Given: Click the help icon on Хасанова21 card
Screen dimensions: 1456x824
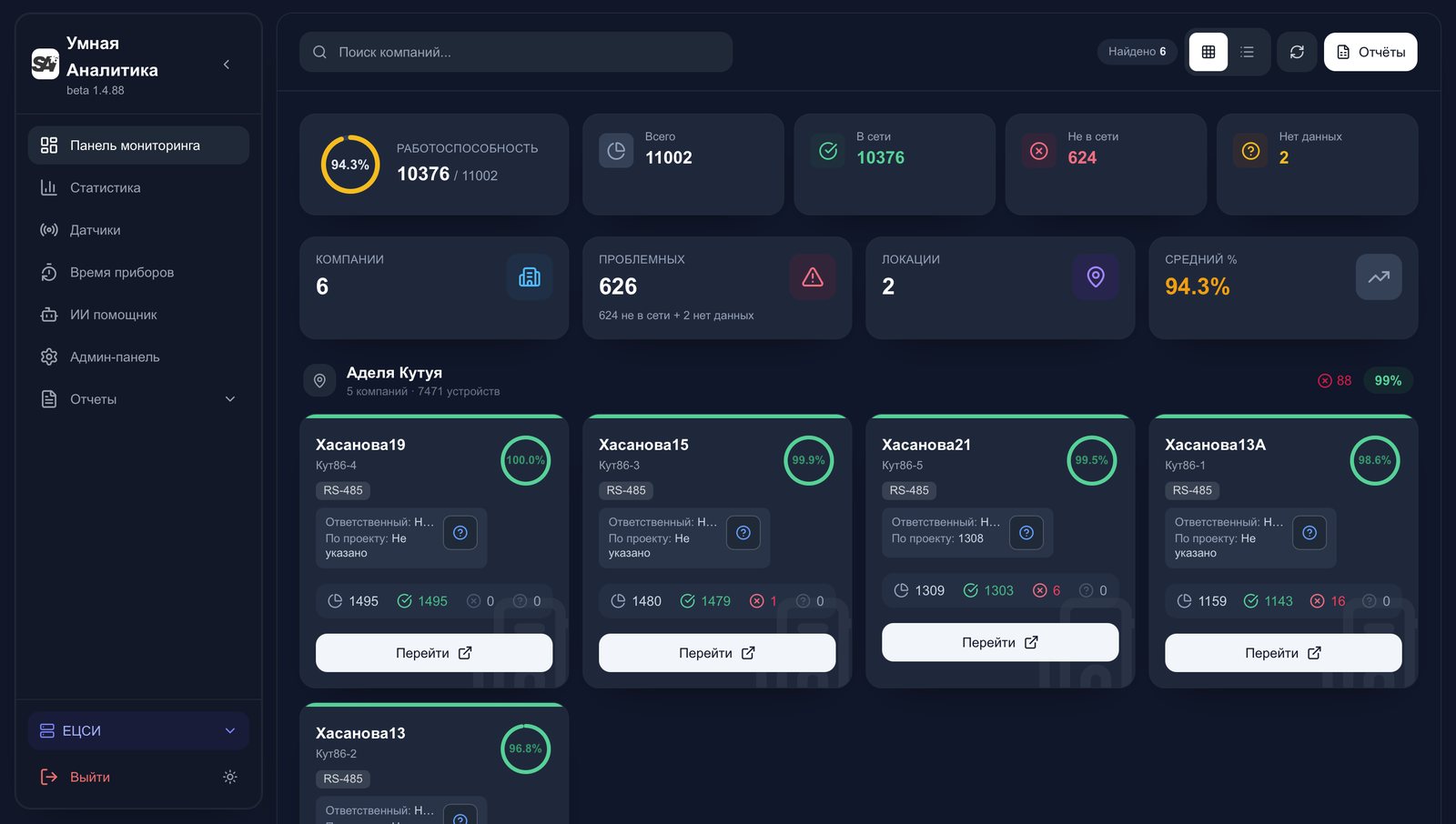Looking at the screenshot, I should (x=1026, y=533).
